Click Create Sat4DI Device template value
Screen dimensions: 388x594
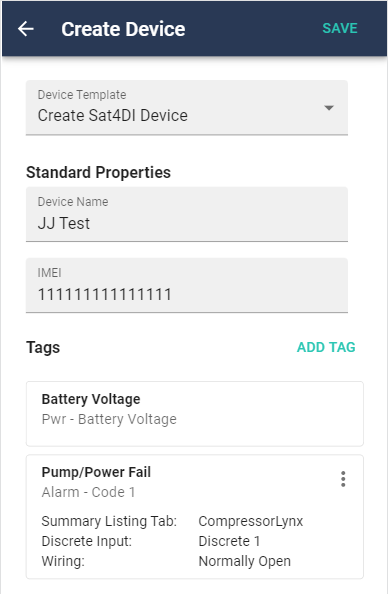pos(113,115)
